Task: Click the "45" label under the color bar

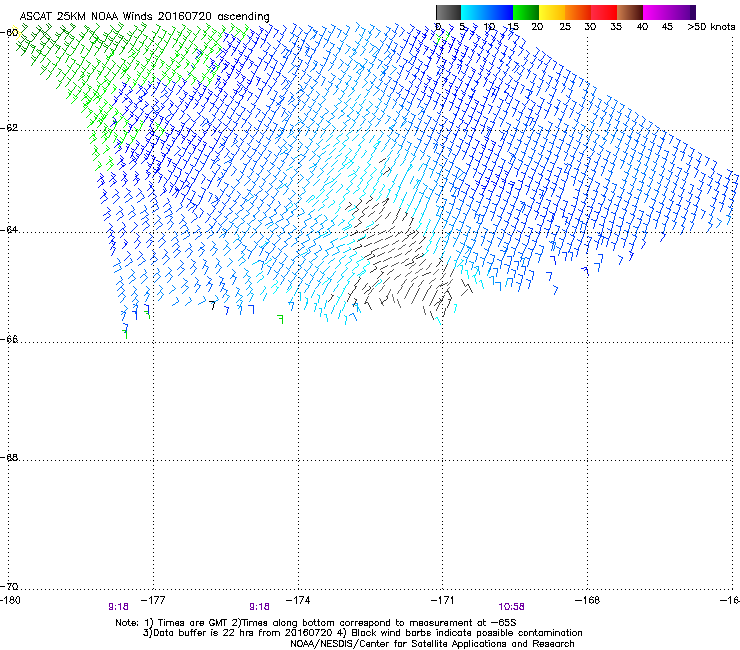Action: (667, 27)
